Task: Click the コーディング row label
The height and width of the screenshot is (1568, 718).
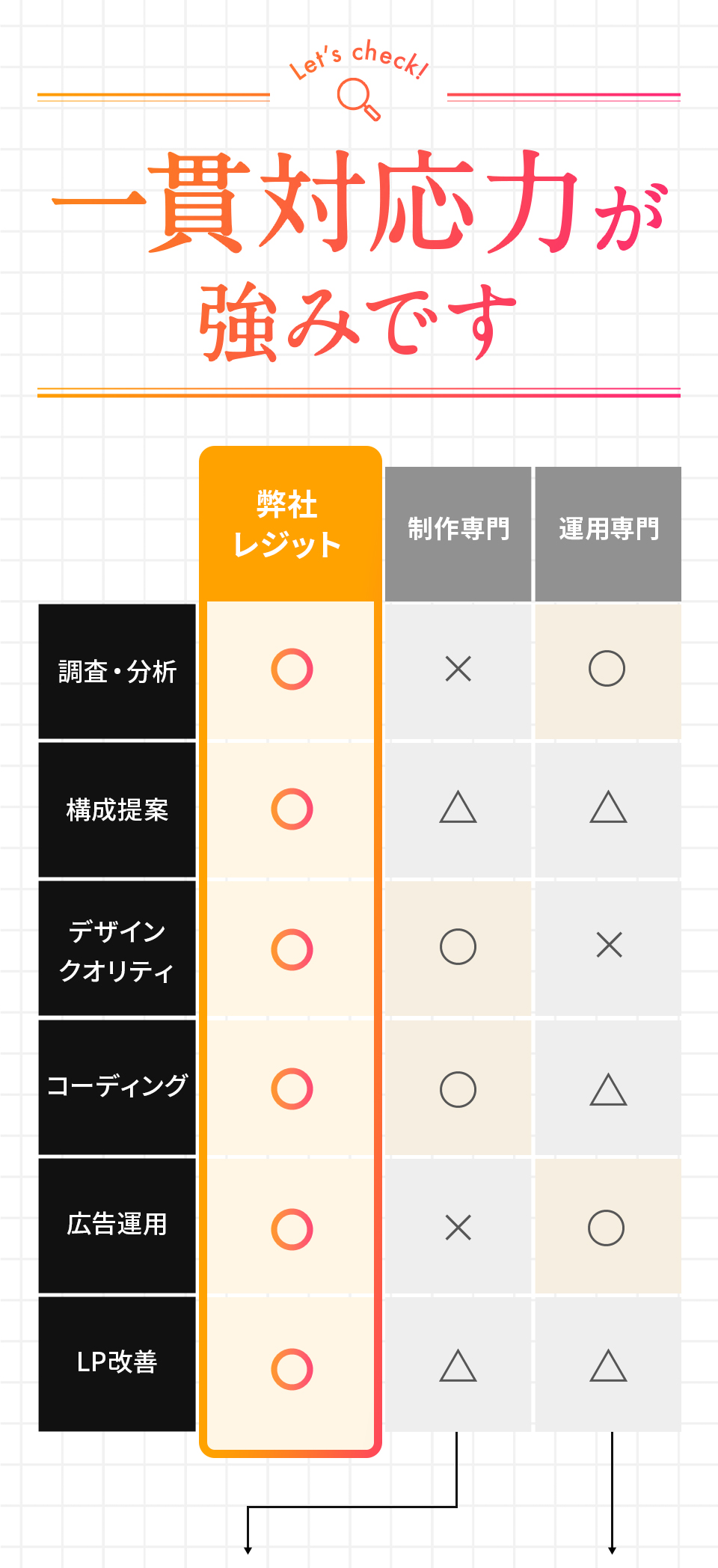Action: point(117,1087)
